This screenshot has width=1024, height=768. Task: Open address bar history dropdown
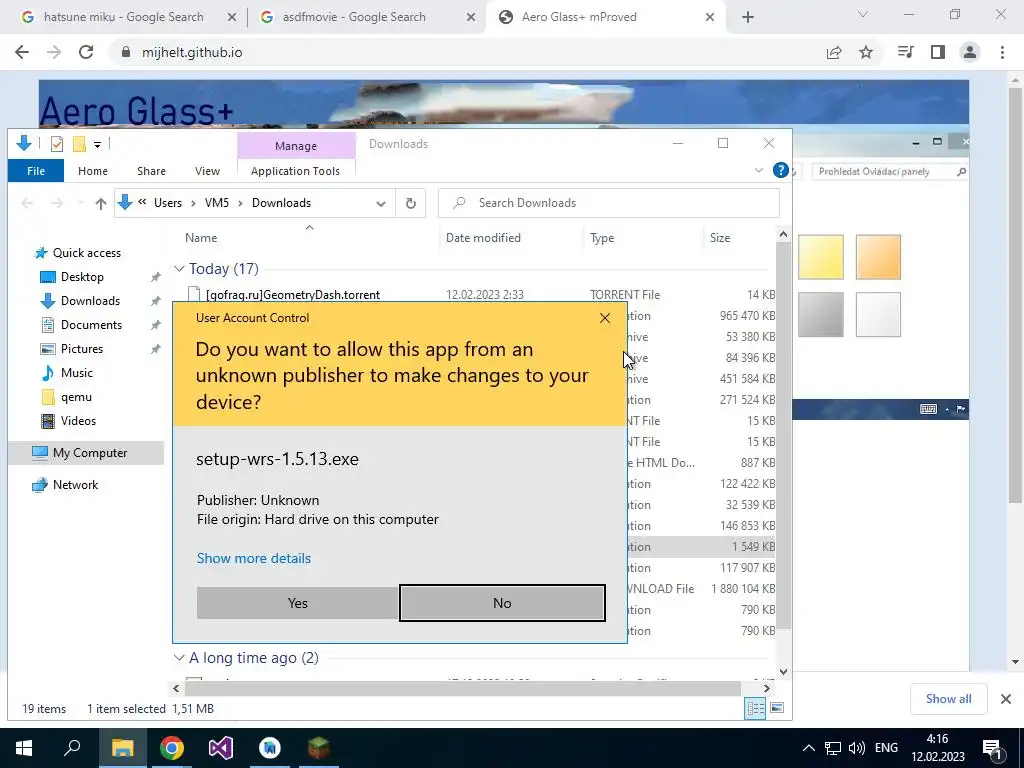click(x=381, y=204)
